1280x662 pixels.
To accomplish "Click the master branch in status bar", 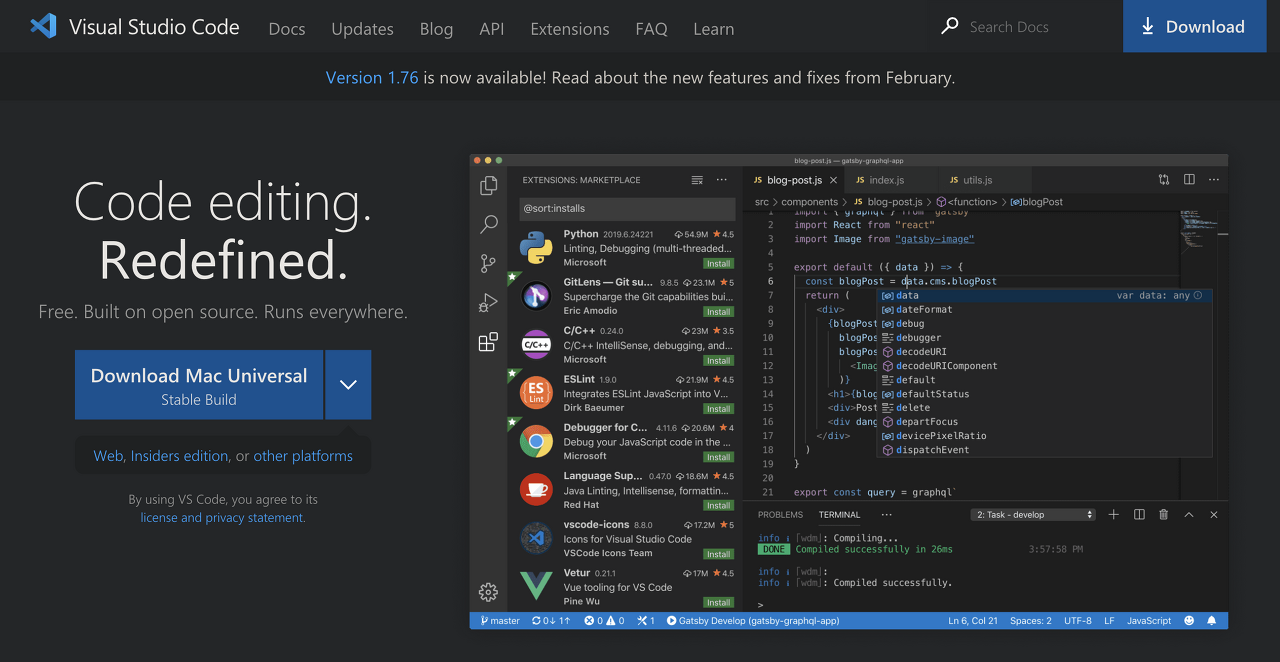I will [x=500, y=621].
